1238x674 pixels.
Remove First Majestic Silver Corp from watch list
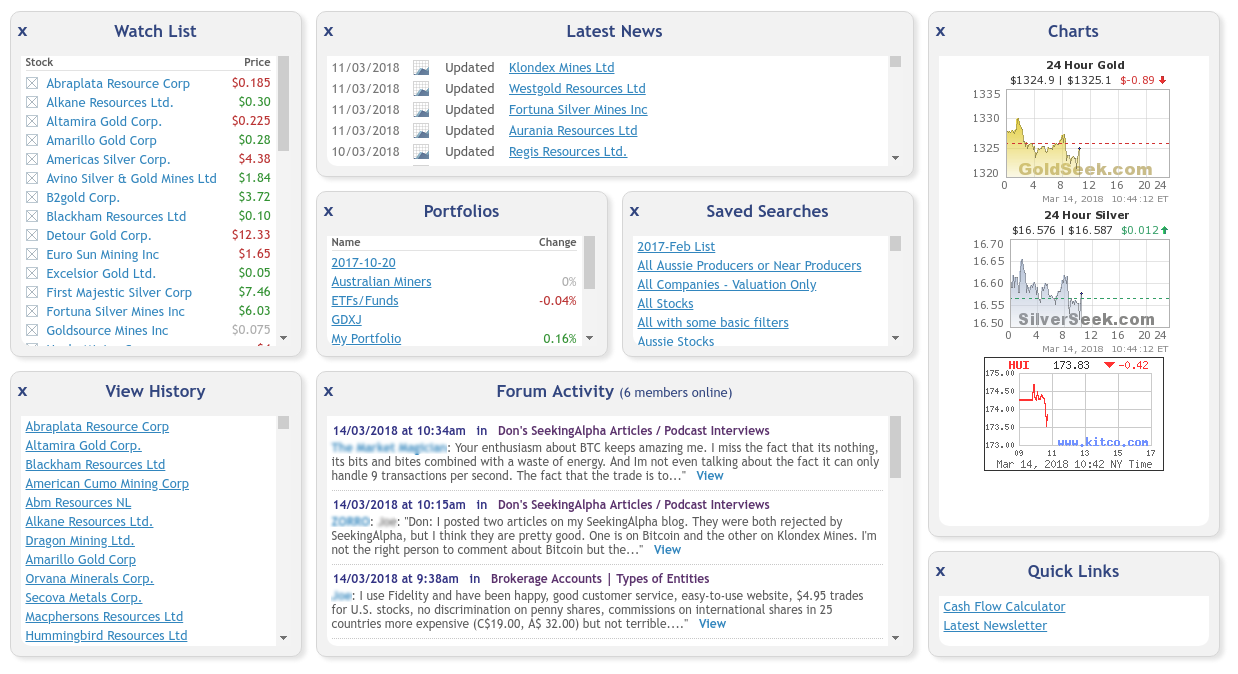32,293
